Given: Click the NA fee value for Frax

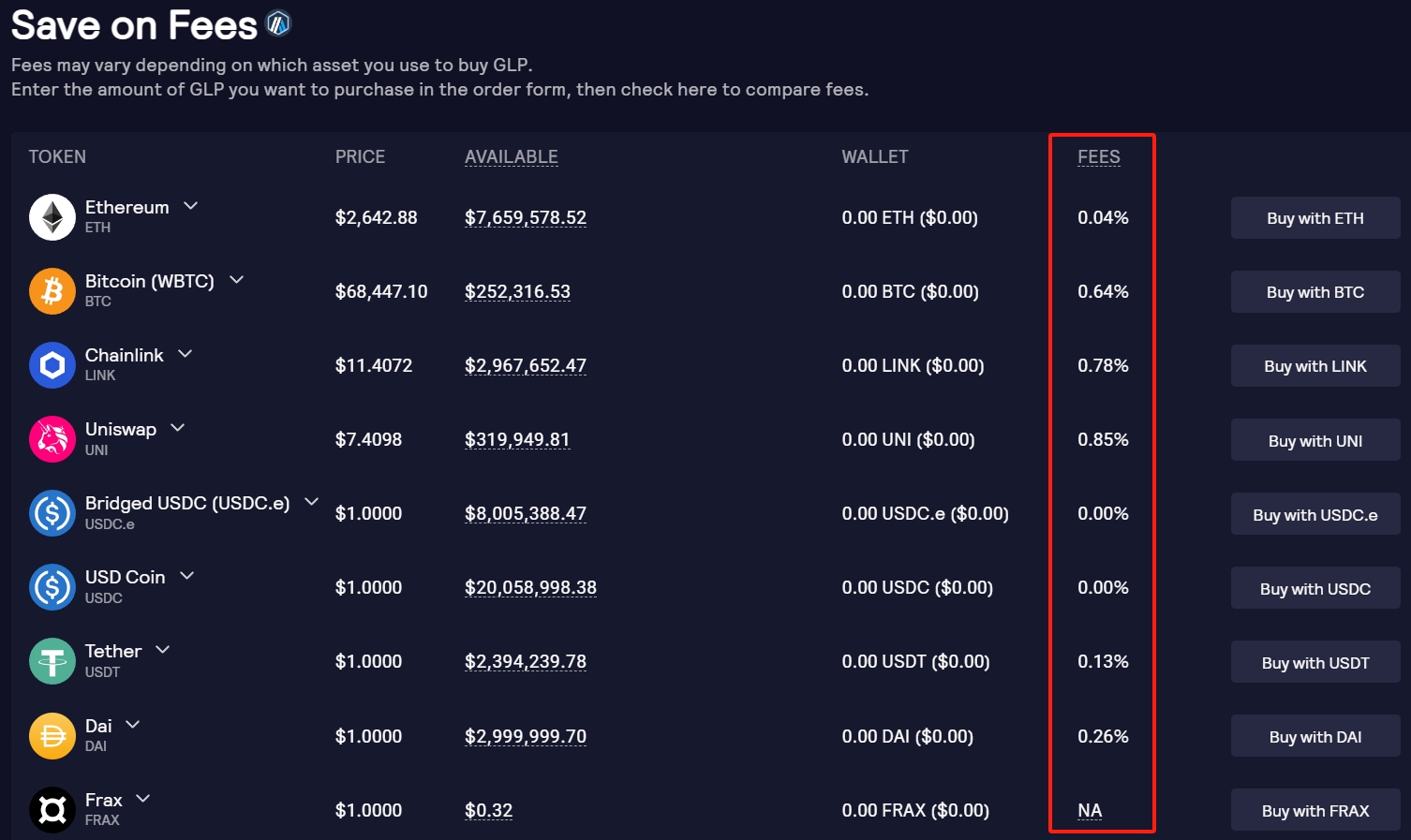Looking at the screenshot, I should tap(1090, 810).
